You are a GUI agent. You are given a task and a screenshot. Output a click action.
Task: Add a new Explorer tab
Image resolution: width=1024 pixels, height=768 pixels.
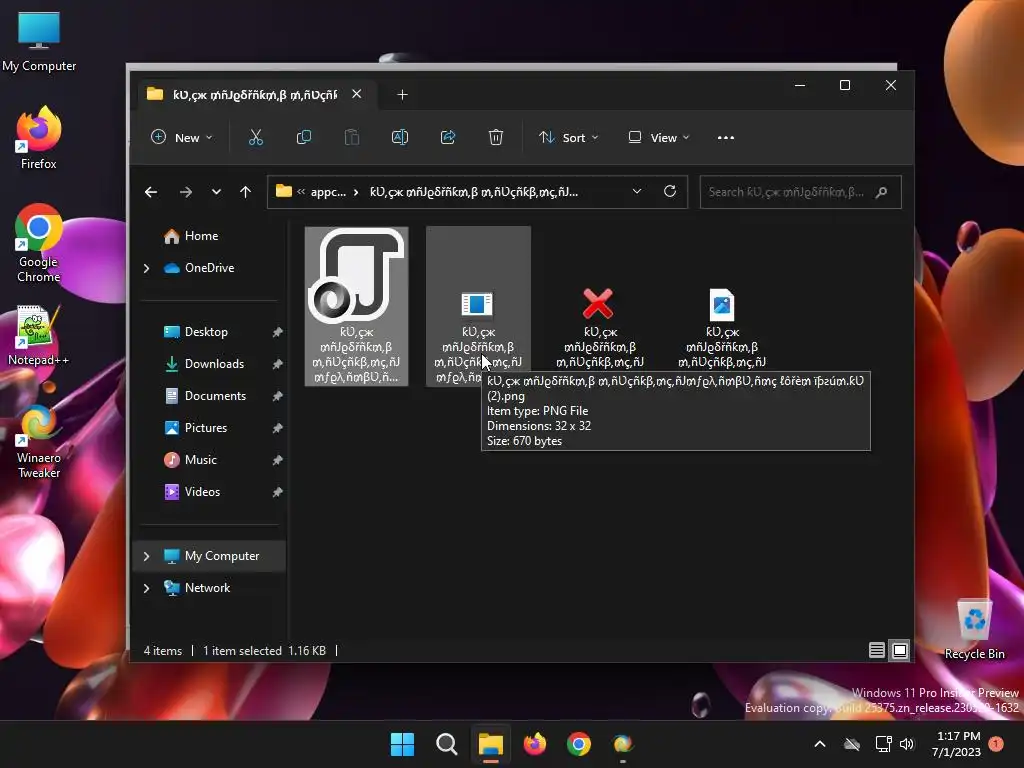402,95
